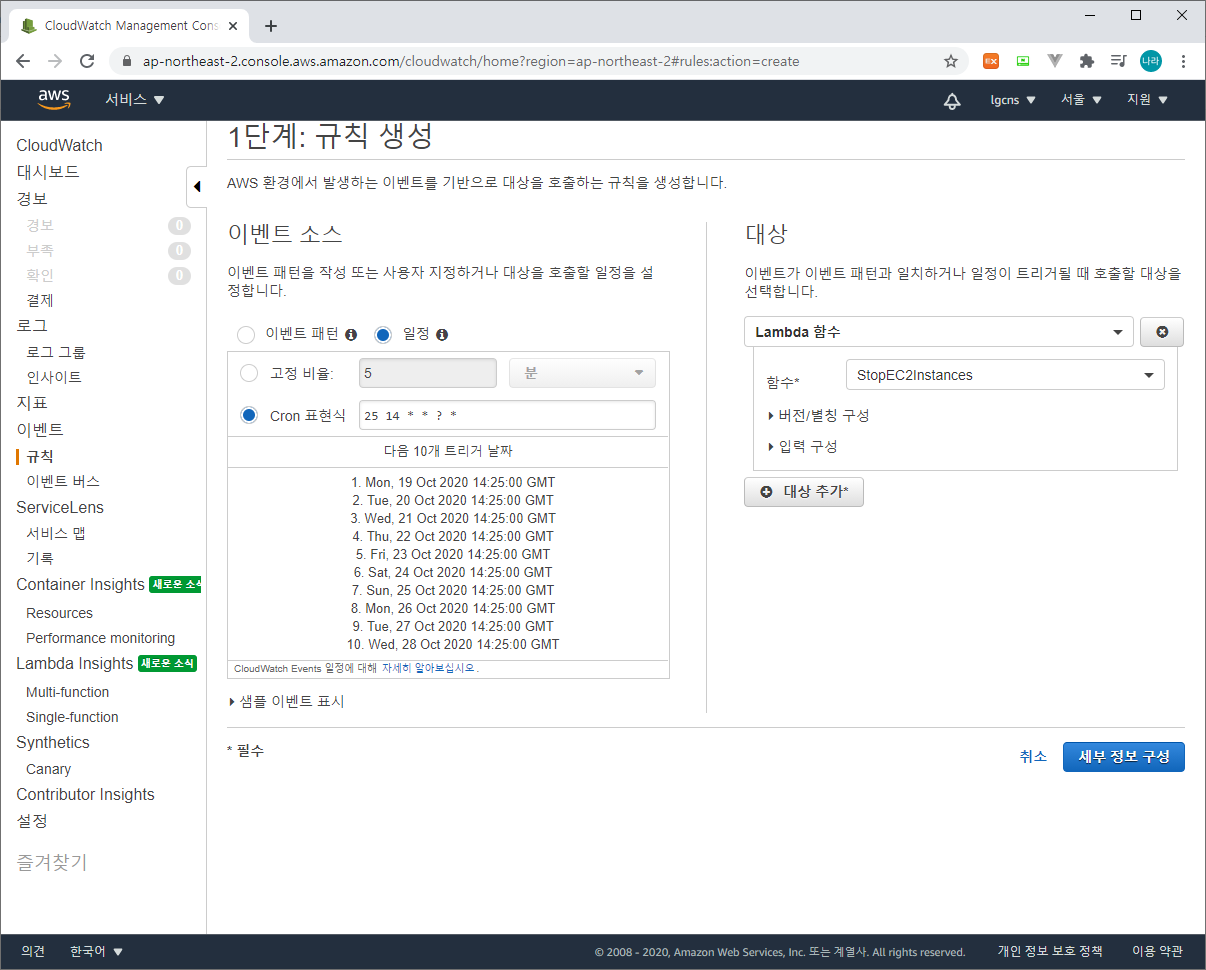
Task: Open 개인 정보 보호 정책 link
Action: (x=1050, y=952)
